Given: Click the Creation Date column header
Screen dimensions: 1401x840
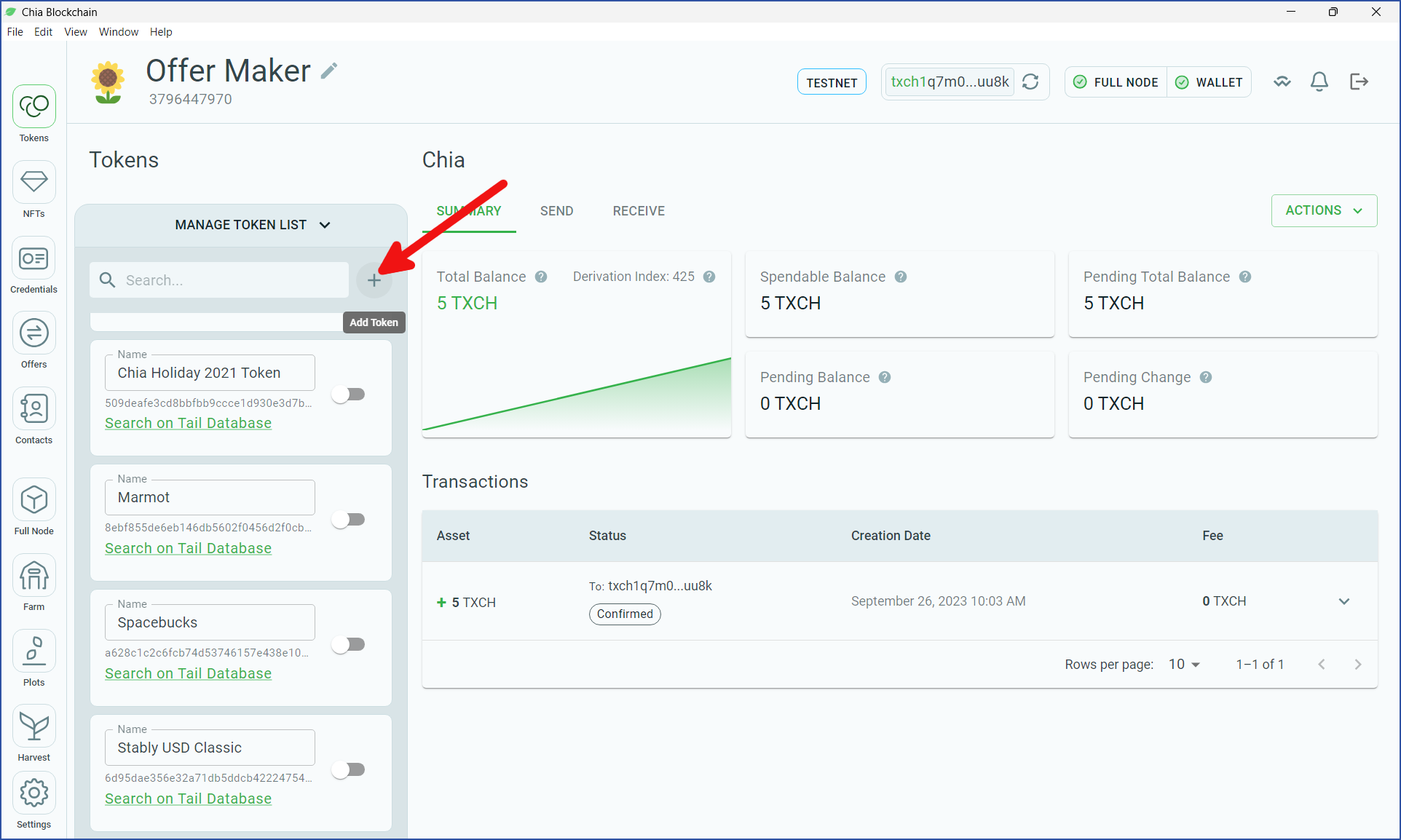Looking at the screenshot, I should pyautogui.click(x=891, y=536).
